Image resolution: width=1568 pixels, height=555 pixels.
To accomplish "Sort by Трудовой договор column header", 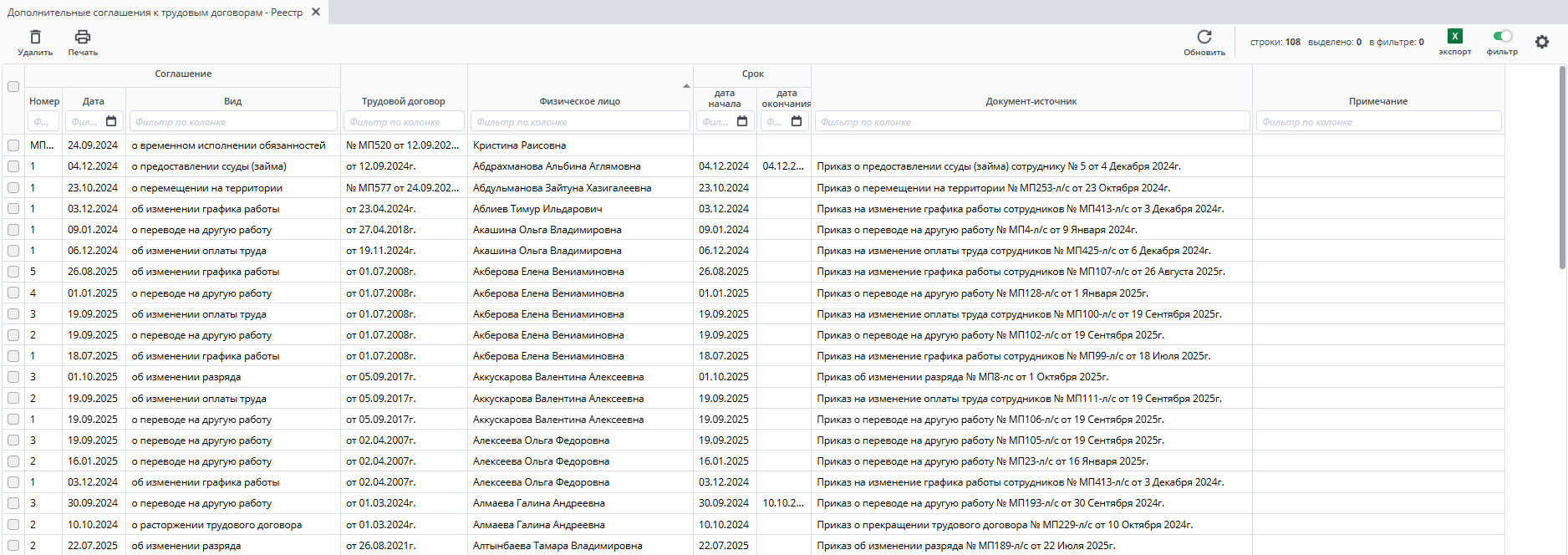I will [403, 101].
